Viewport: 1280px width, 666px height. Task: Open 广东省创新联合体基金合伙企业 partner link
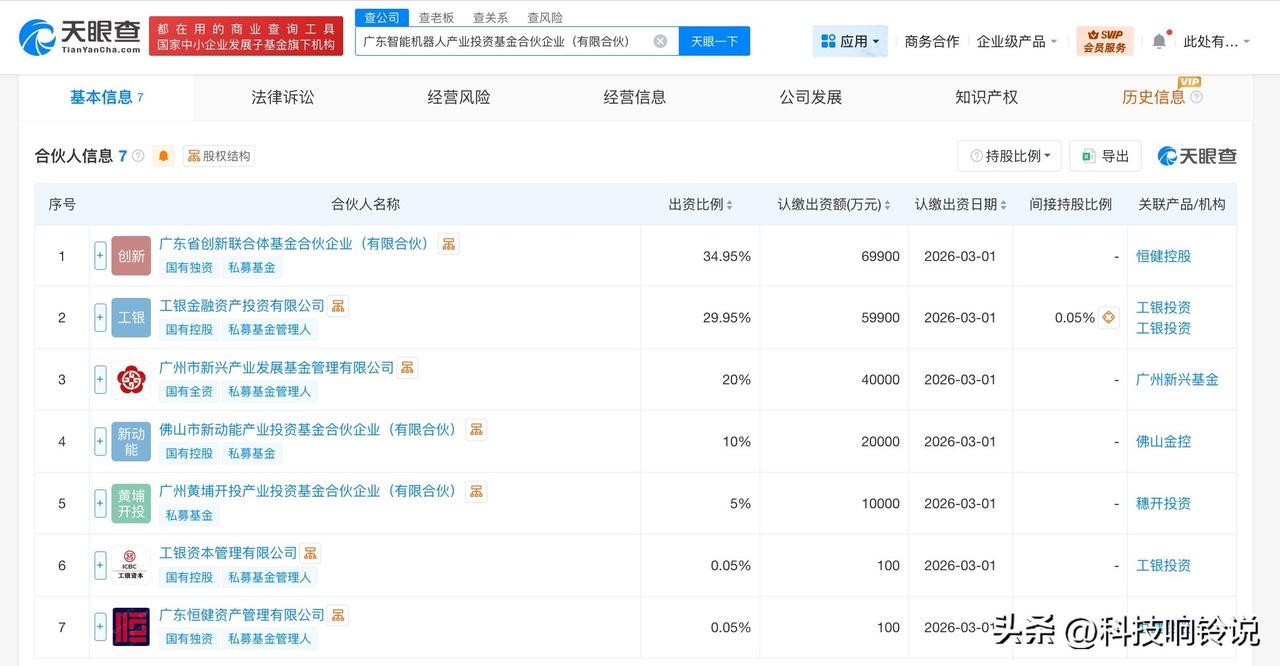pos(295,244)
